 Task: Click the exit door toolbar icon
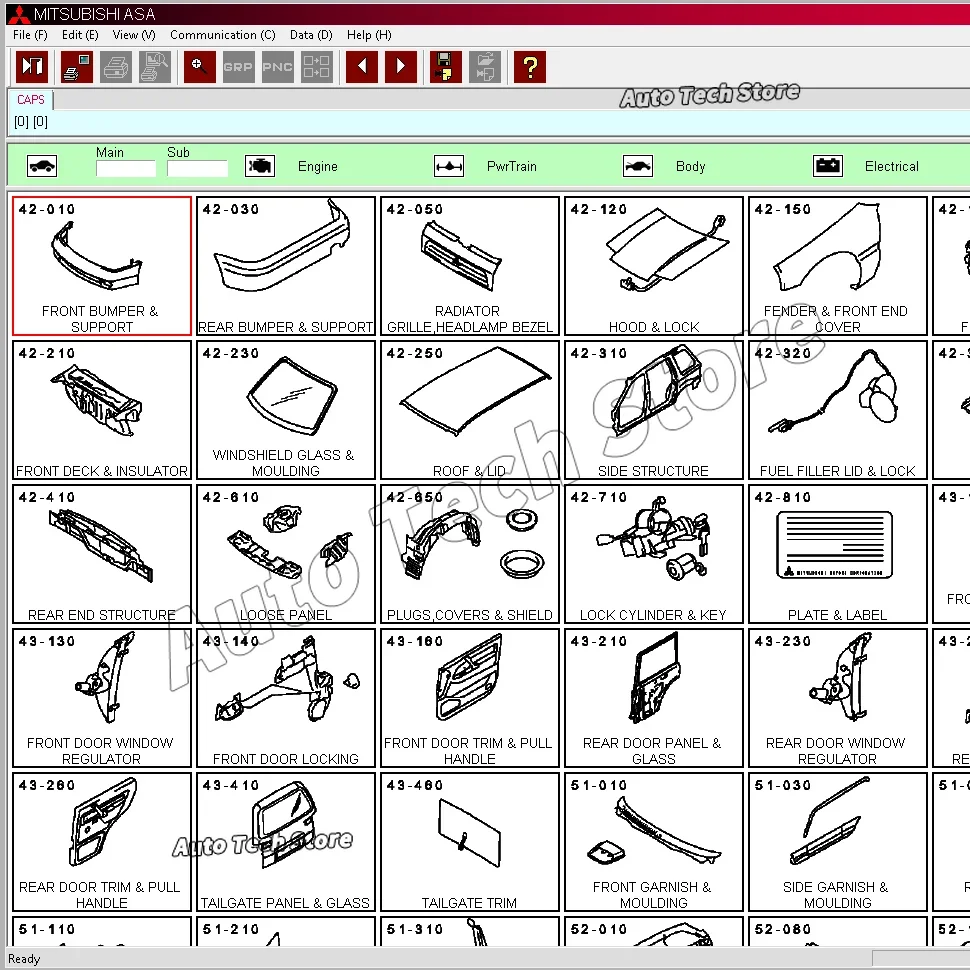tap(32, 67)
